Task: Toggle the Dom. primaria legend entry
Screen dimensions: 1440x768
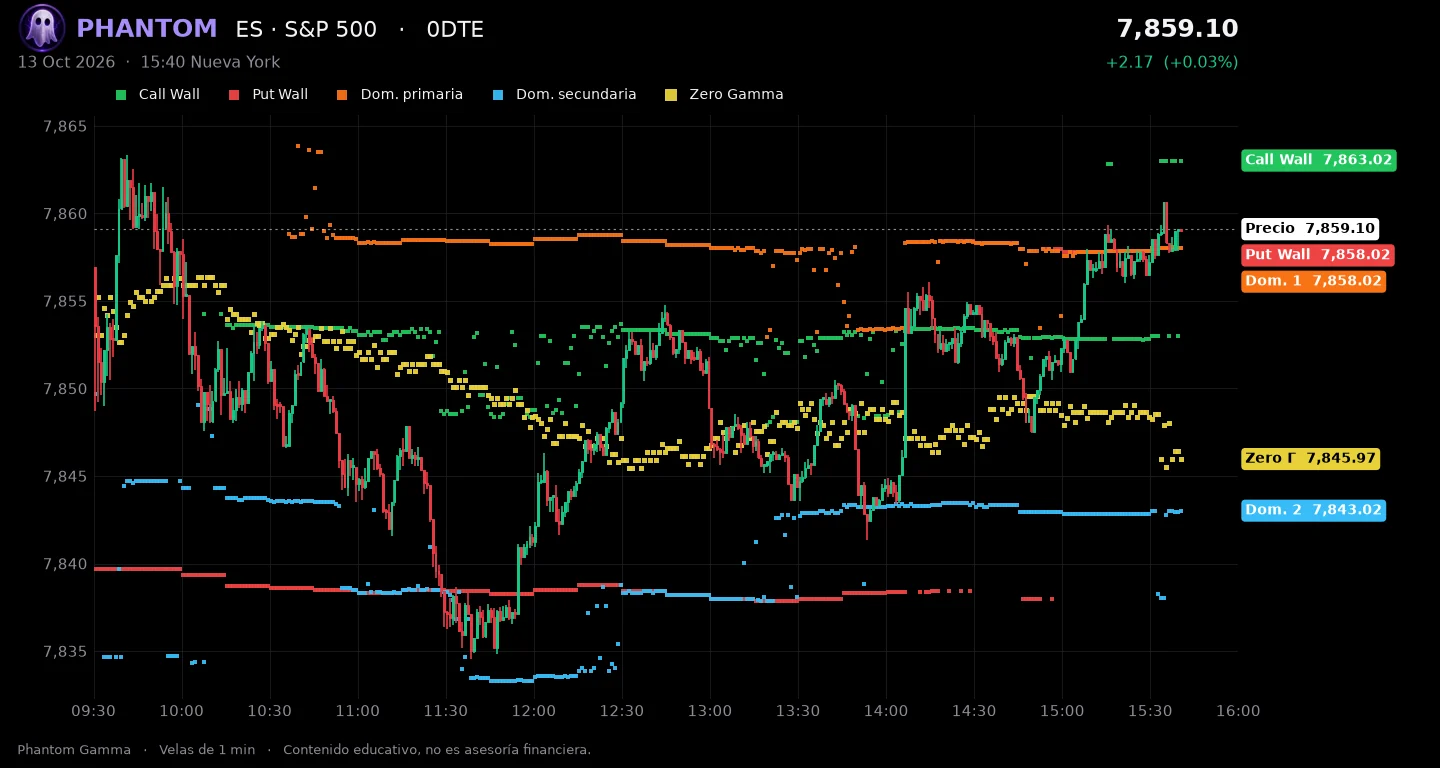Action: click(400, 95)
